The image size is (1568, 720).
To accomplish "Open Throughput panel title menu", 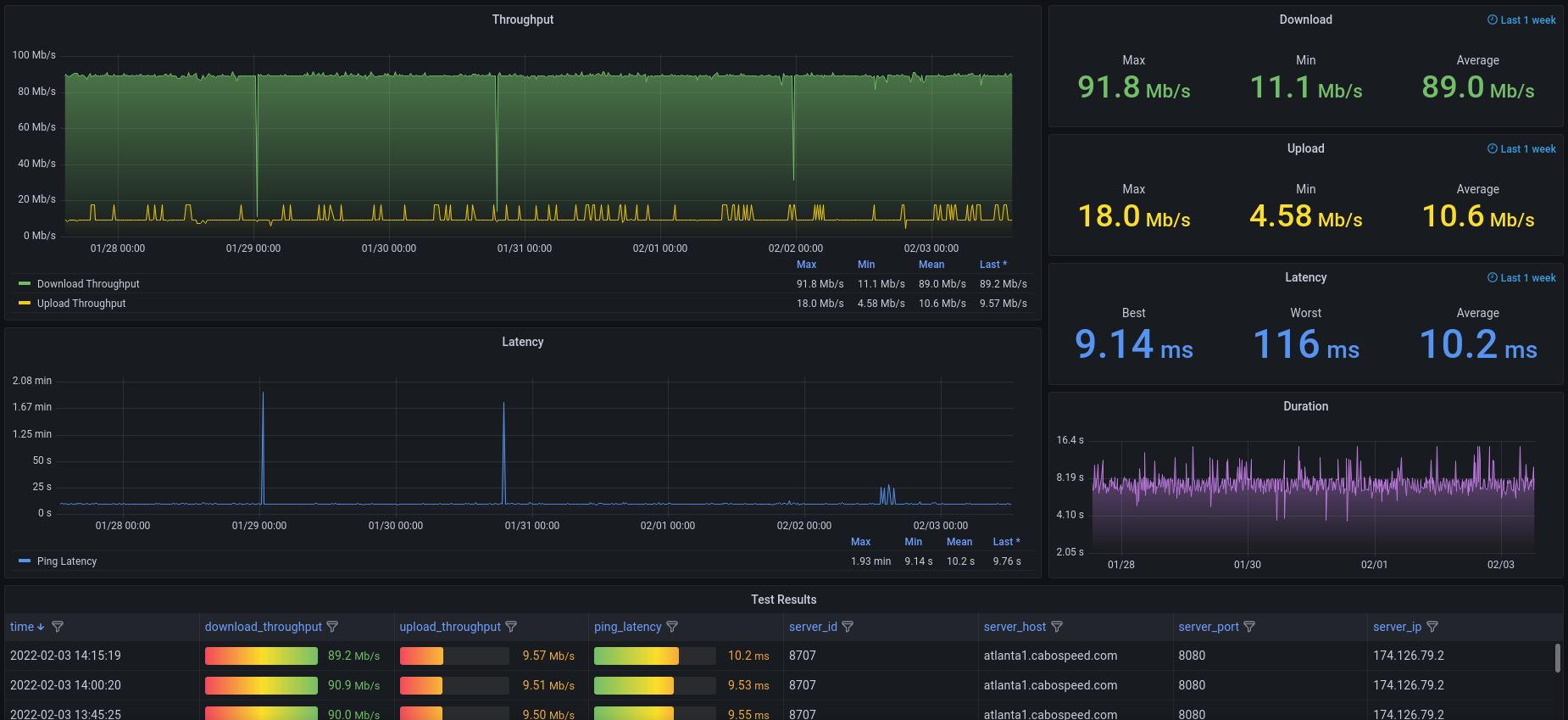I will pyautogui.click(x=523, y=20).
